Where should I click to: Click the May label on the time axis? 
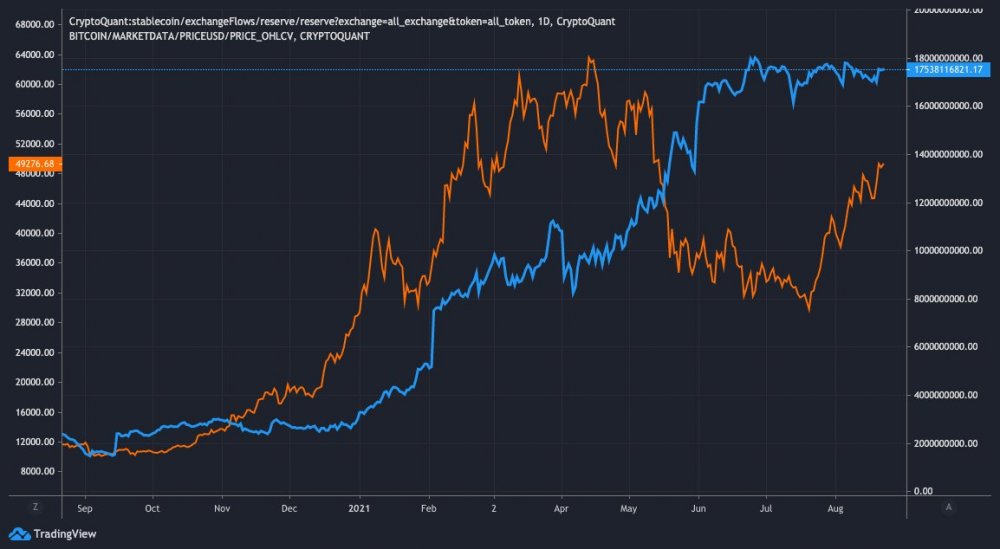[630, 507]
